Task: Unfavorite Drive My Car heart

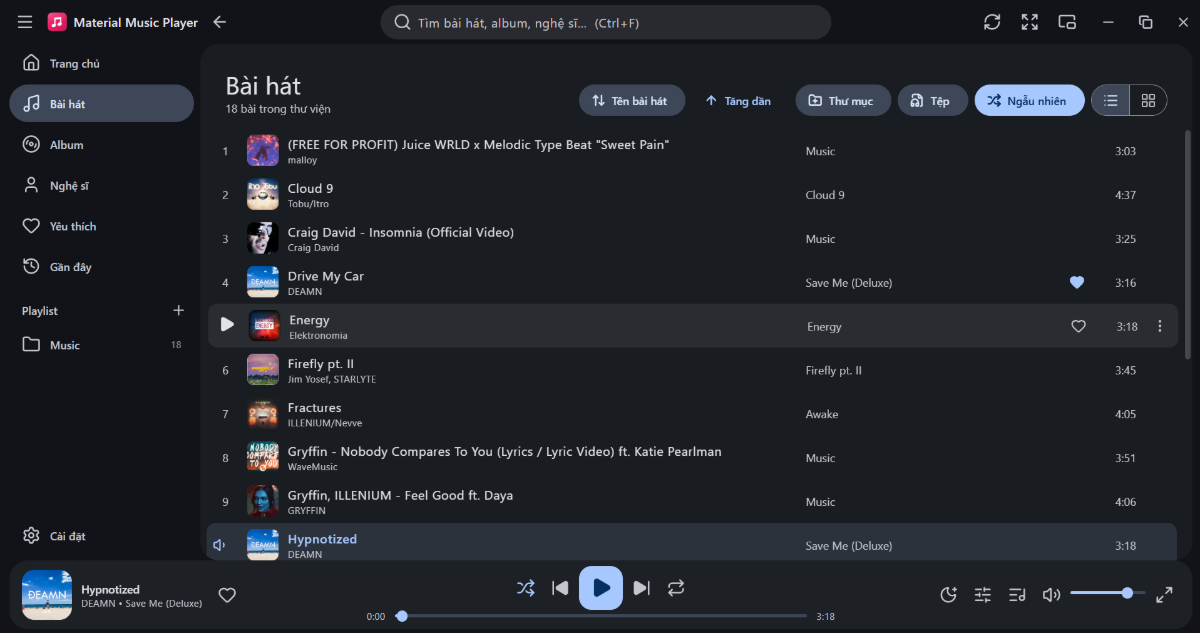Action: coord(1077,283)
